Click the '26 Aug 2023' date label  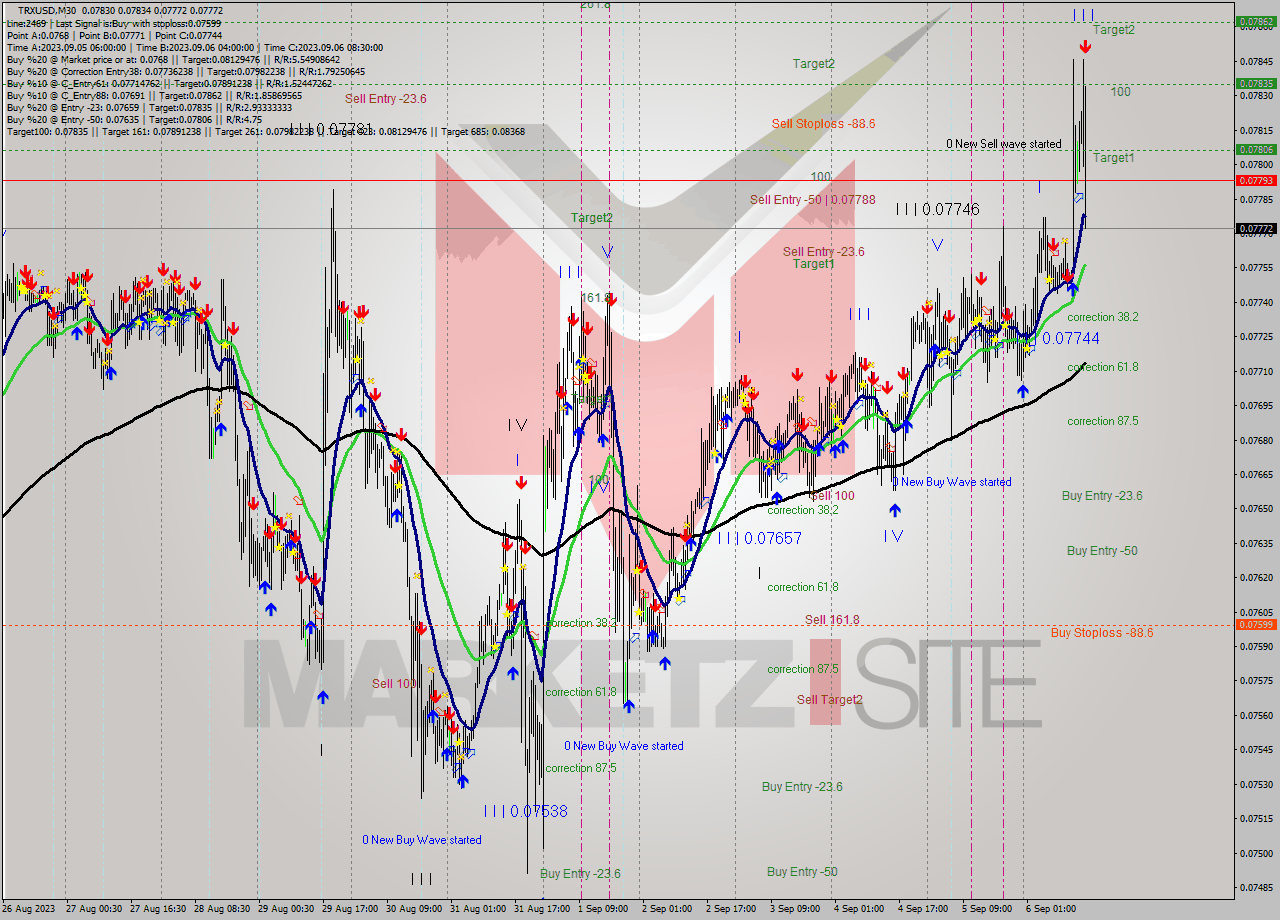click(30, 909)
